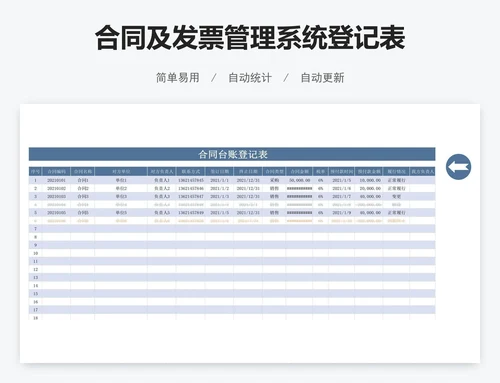Click the 合同名称 column header
The width and height of the screenshot is (500, 383).
[x=83, y=172]
